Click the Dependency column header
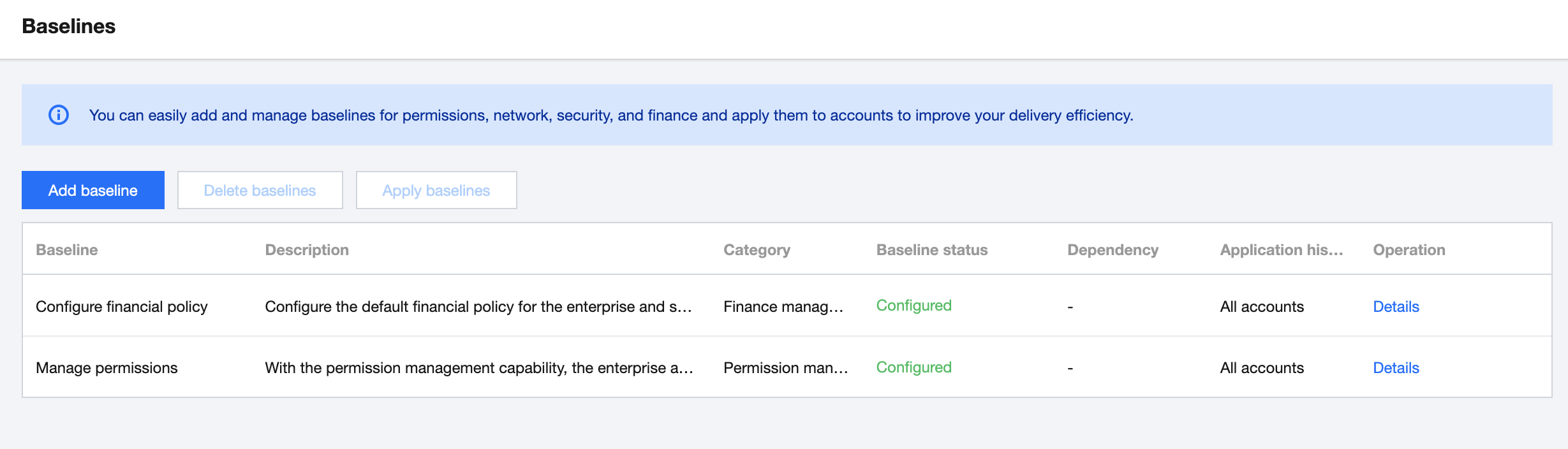 click(1113, 250)
